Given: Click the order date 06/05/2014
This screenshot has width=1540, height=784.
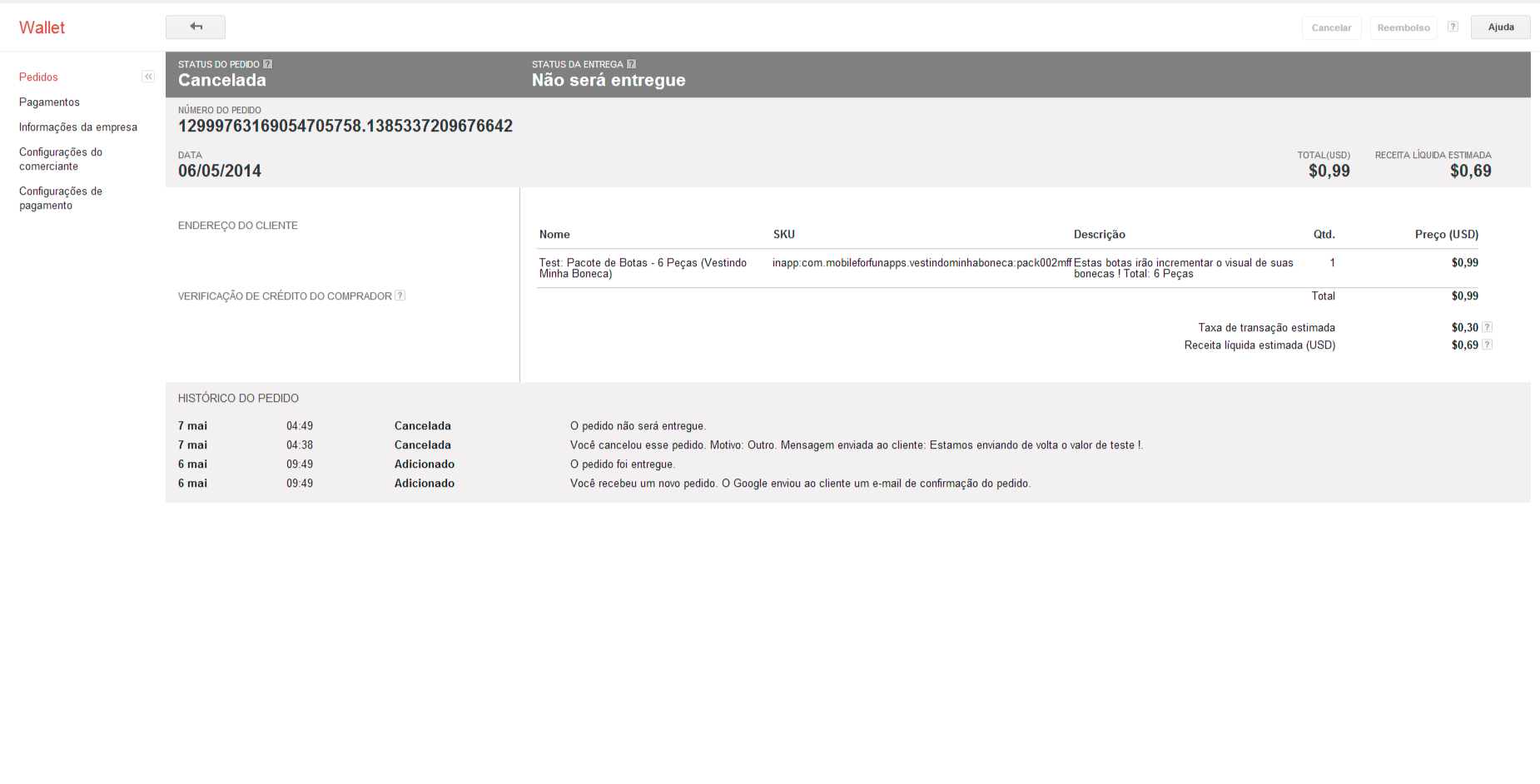Looking at the screenshot, I should pos(220,171).
